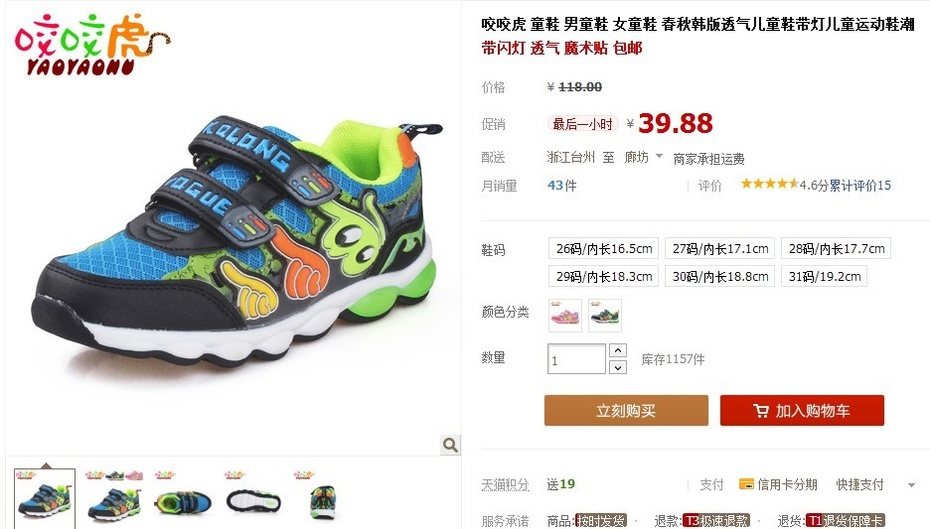Click the 立刻购买 buy now button
Screen dimensions: 930x529
[x=626, y=410]
